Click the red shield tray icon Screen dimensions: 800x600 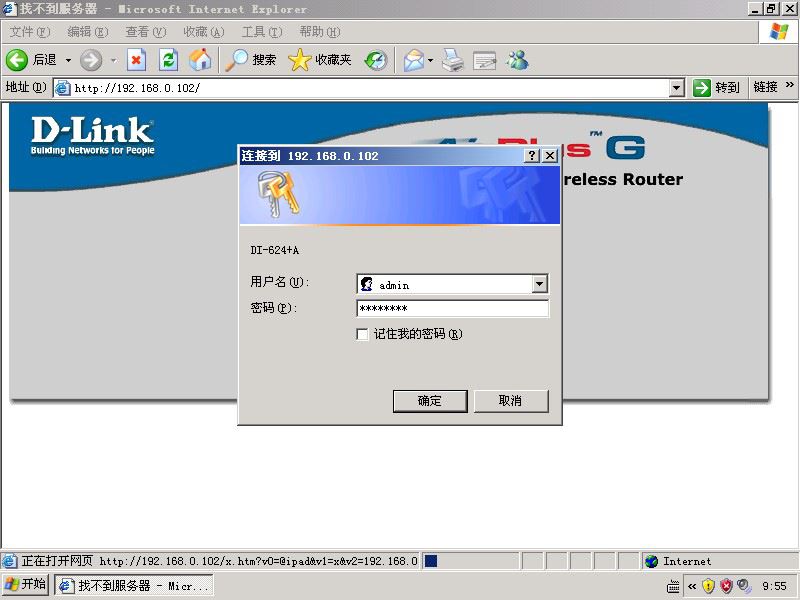pos(726,586)
